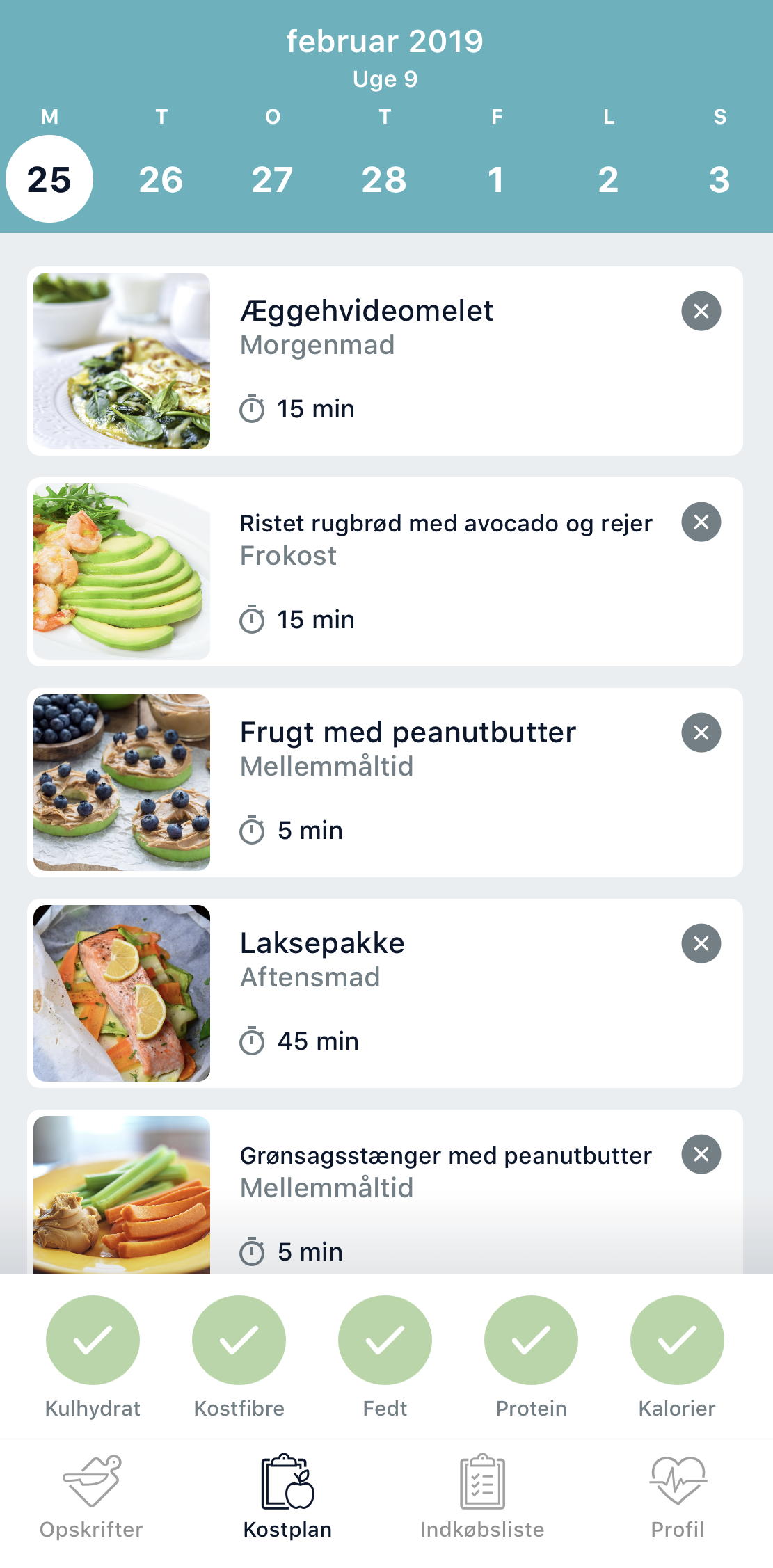773x1568 pixels.
Task: Select Tuesday 26 in the week calendar
Action: [x=161, y=179]
